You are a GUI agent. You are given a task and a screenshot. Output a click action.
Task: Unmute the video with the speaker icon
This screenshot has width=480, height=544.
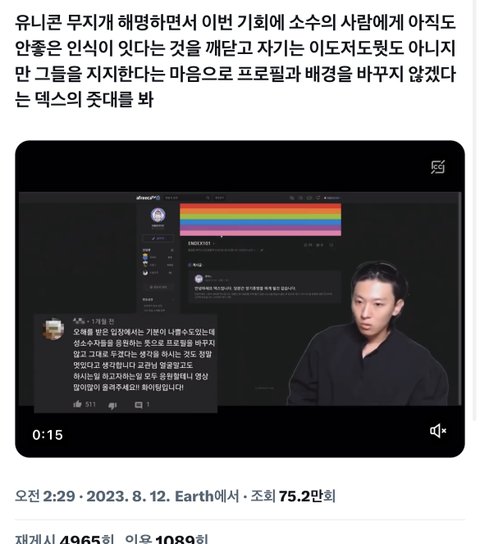pyautogui.click(x=438, y=431)
